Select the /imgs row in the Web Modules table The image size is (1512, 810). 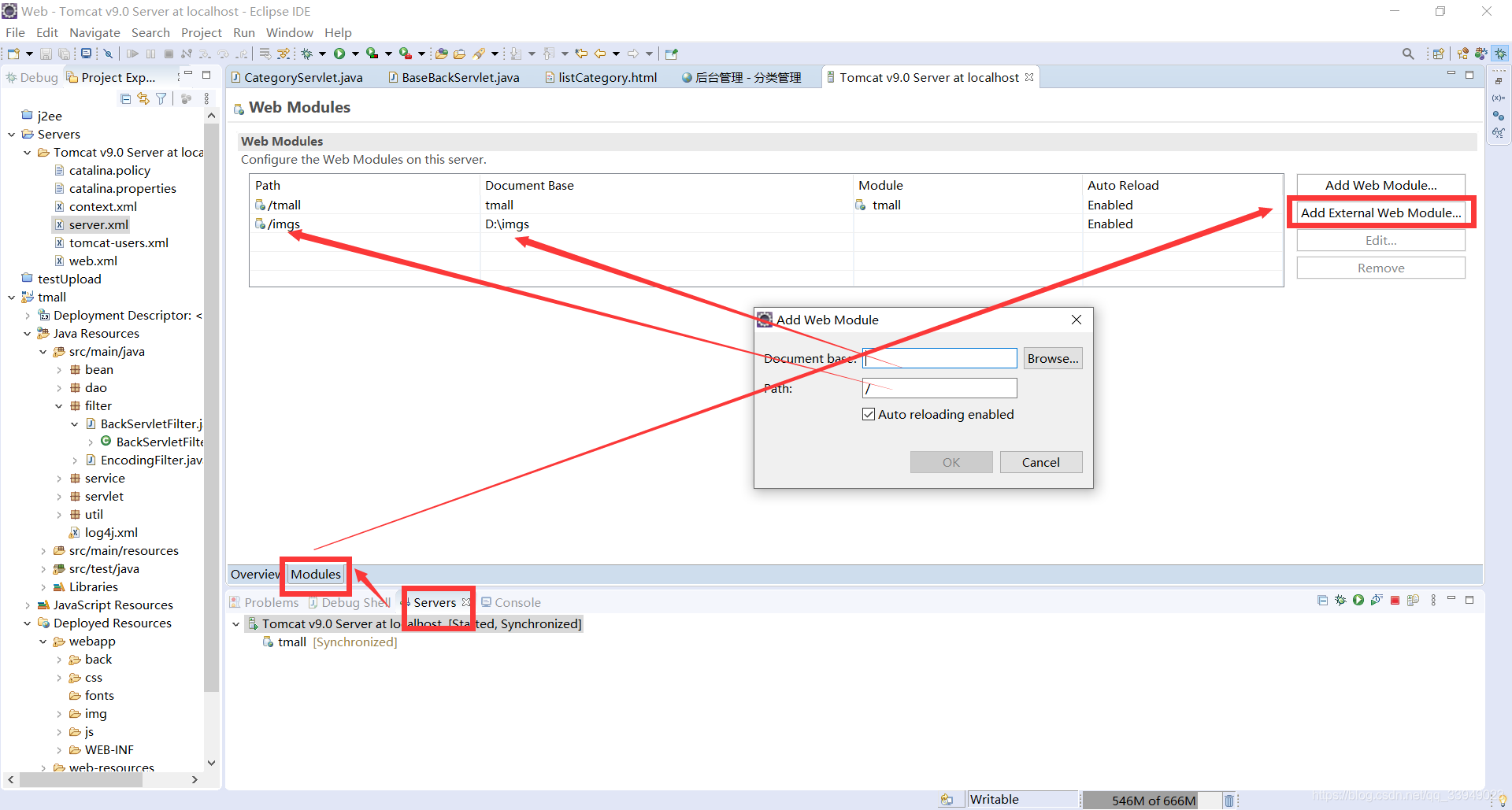point(765,224)
